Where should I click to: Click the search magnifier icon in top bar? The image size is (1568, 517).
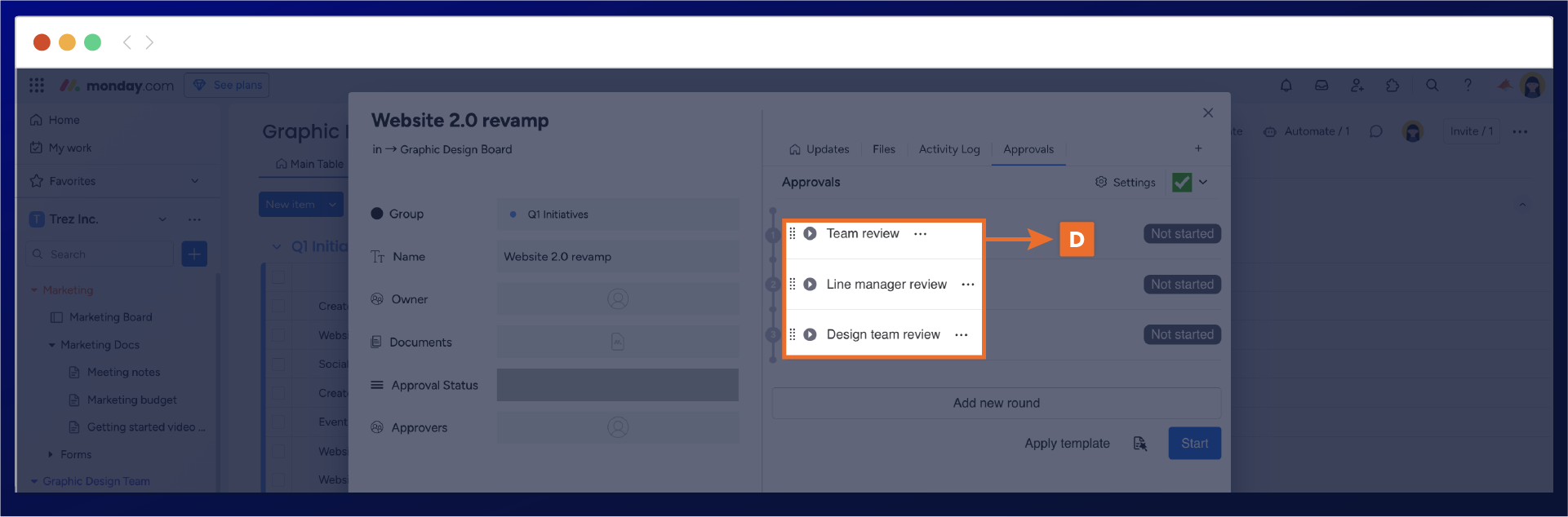pos(1432,86)
